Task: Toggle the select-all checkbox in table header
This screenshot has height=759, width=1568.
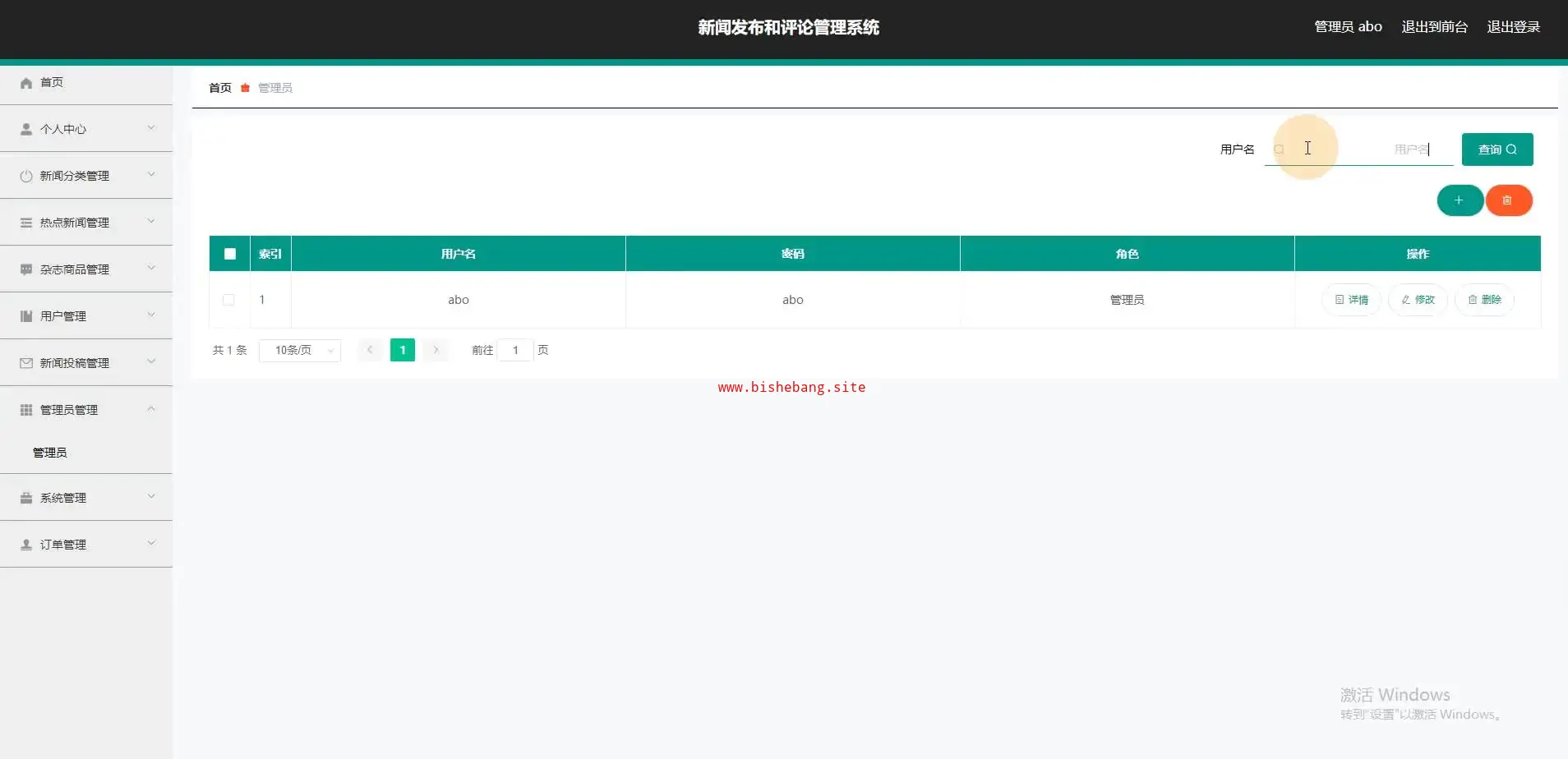Action: (x=230, y=254)
